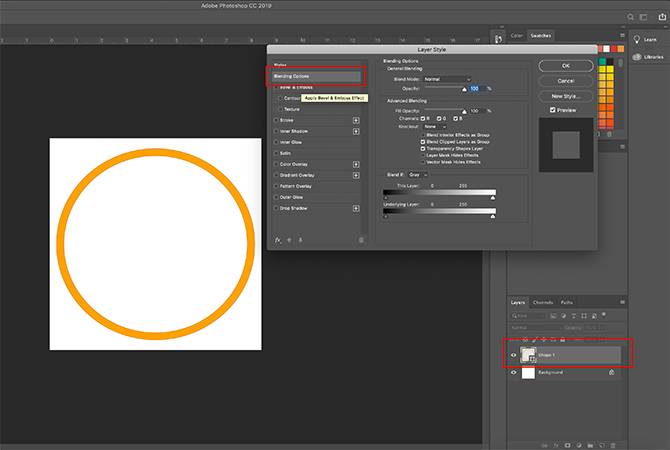Delete layer trash icon in Layers panel
The width and height of the screenshot is (670, 450).
(613, 445)
